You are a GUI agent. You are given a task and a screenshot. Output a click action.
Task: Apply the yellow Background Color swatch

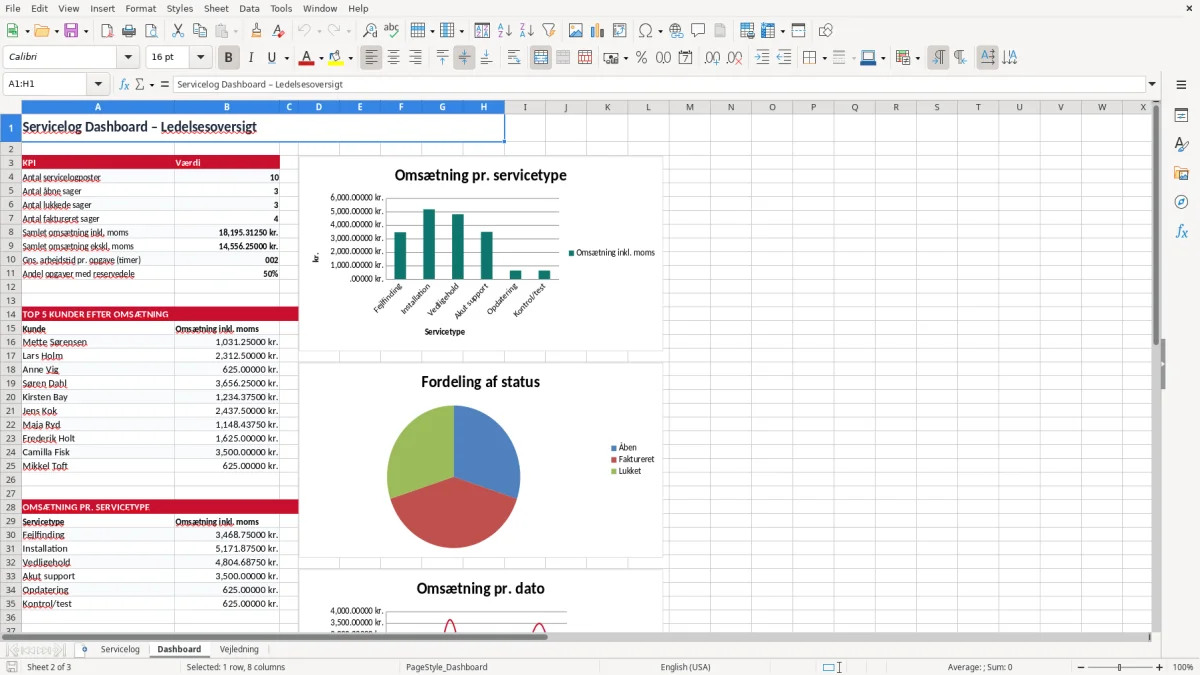tap(336, 58)
